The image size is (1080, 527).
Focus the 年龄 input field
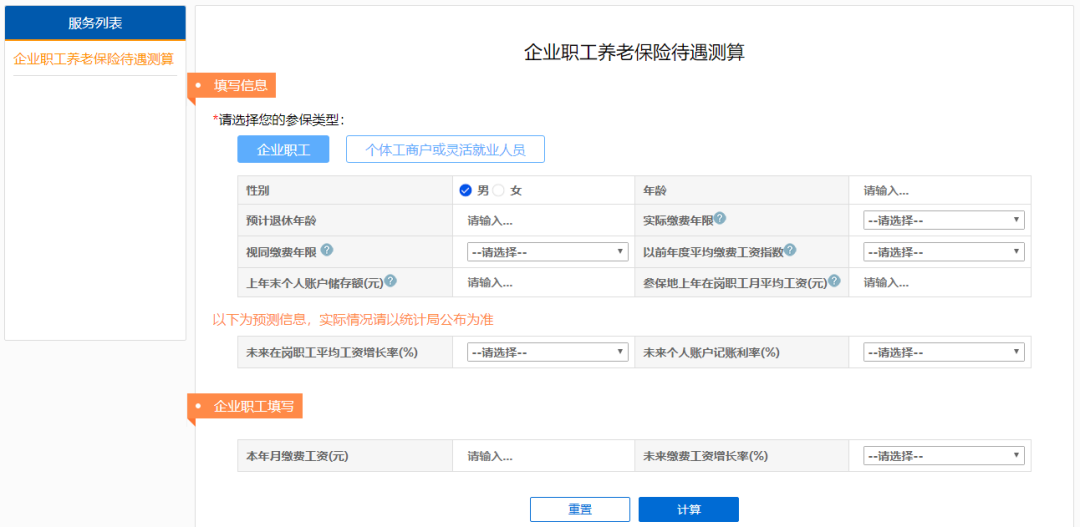(x=939, y=191)
